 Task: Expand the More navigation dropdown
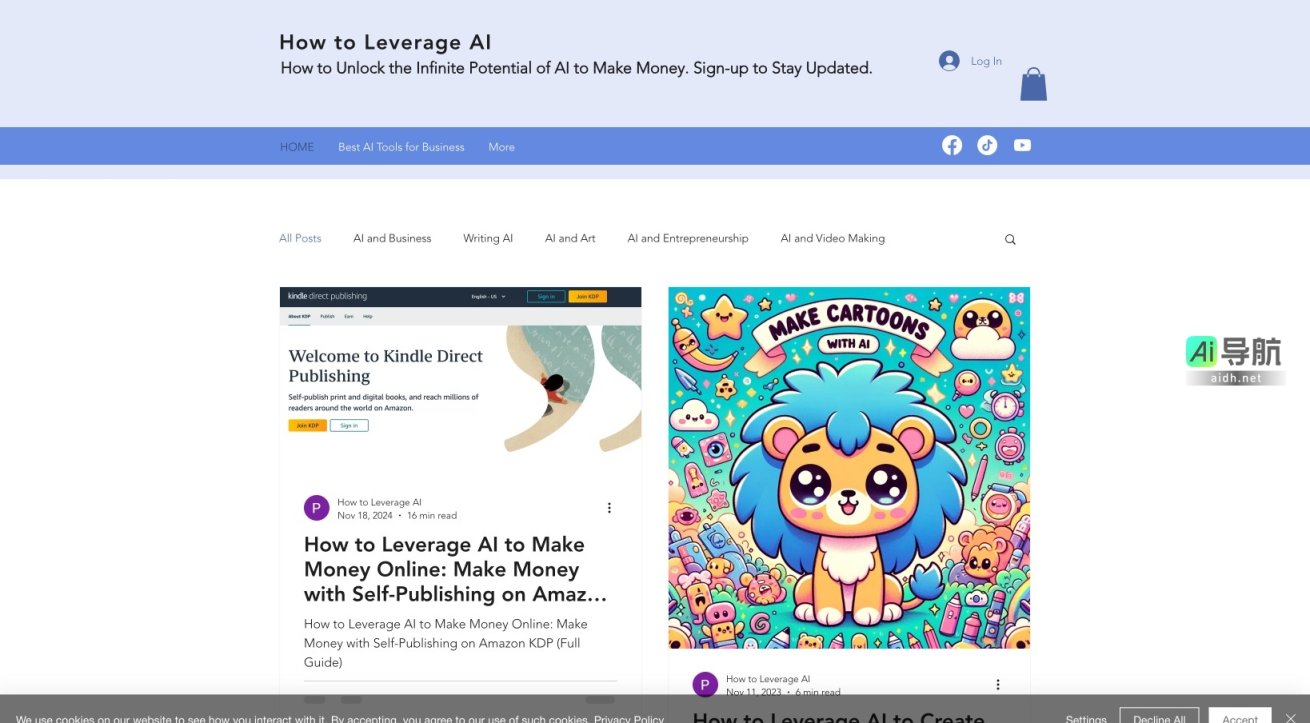coord(501,146)
